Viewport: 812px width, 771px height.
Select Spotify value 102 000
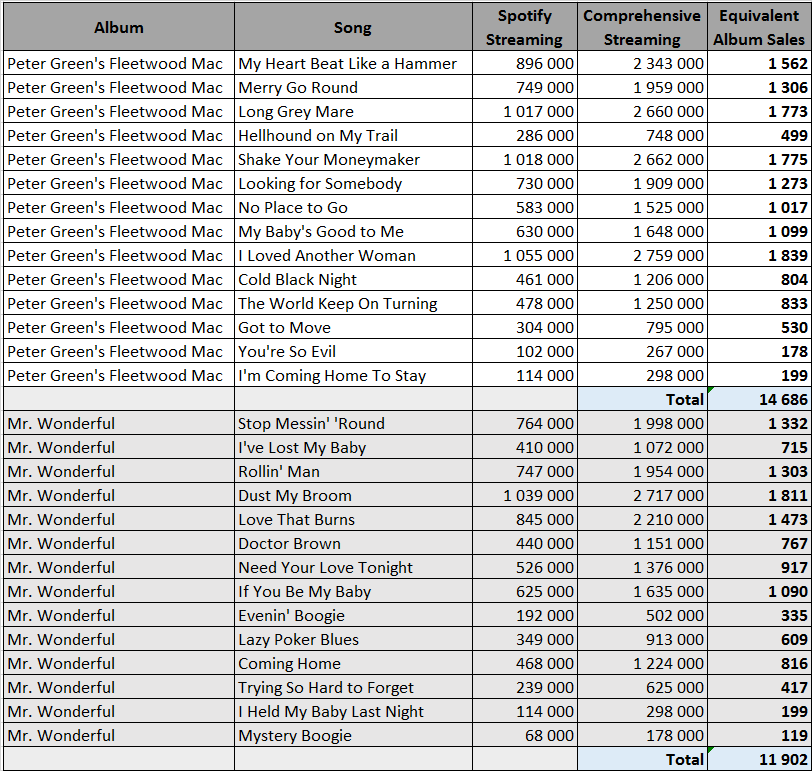tap(525, 351)
